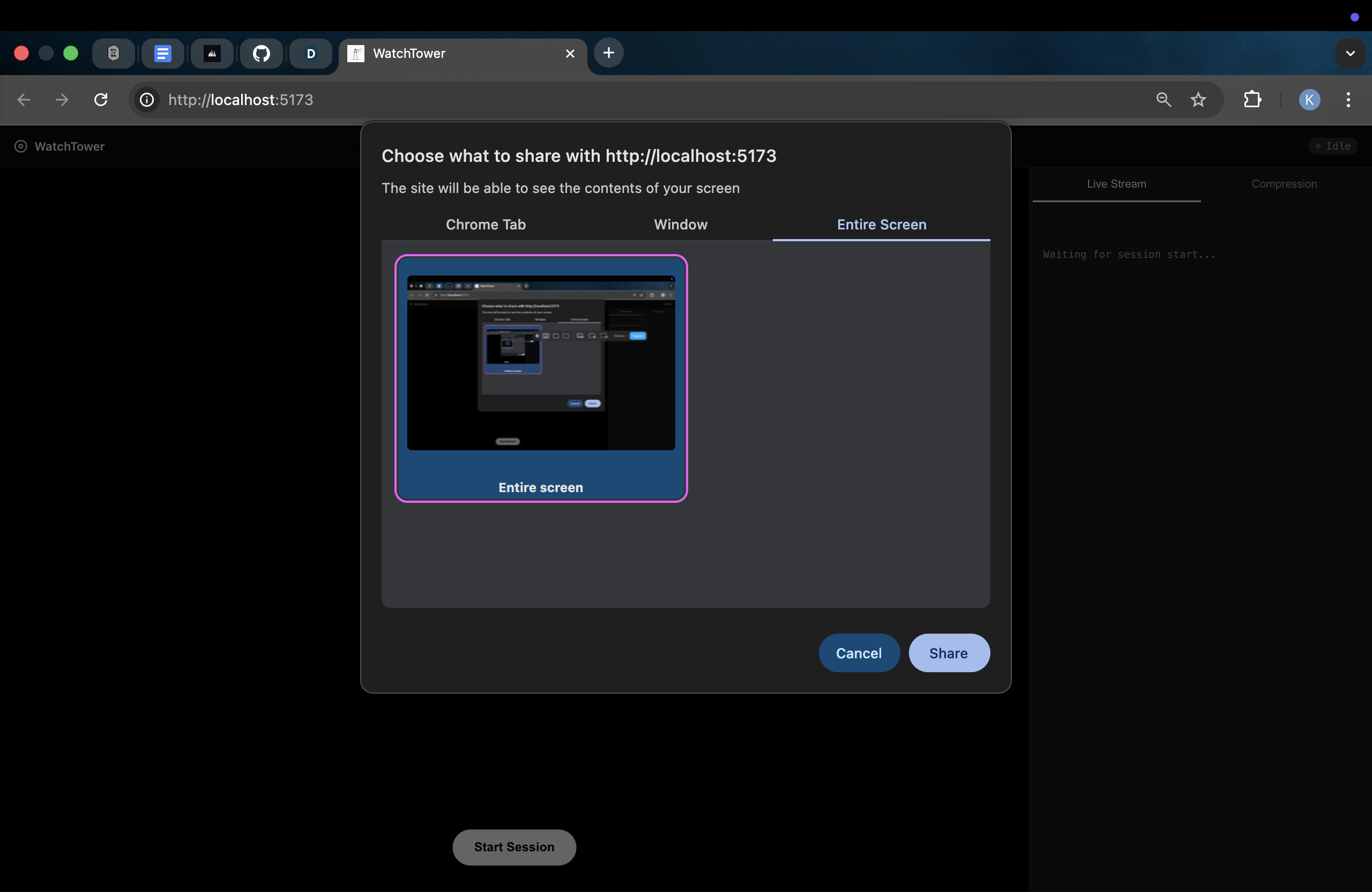This screenshot has width=1372, height=892.
Task: Open Chrome's three-dot menu
Action: point(1348,100)
